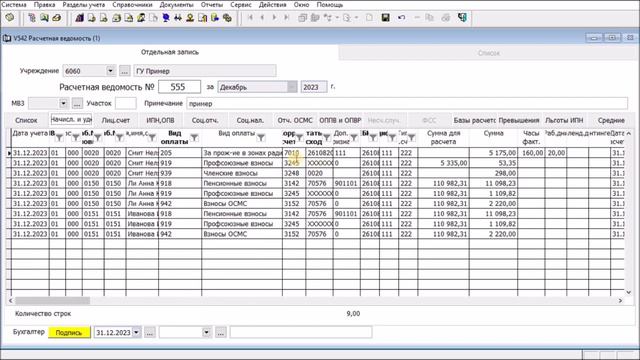
Task: Click the exit door icon at toolbar end
Action: click(462, 18)
